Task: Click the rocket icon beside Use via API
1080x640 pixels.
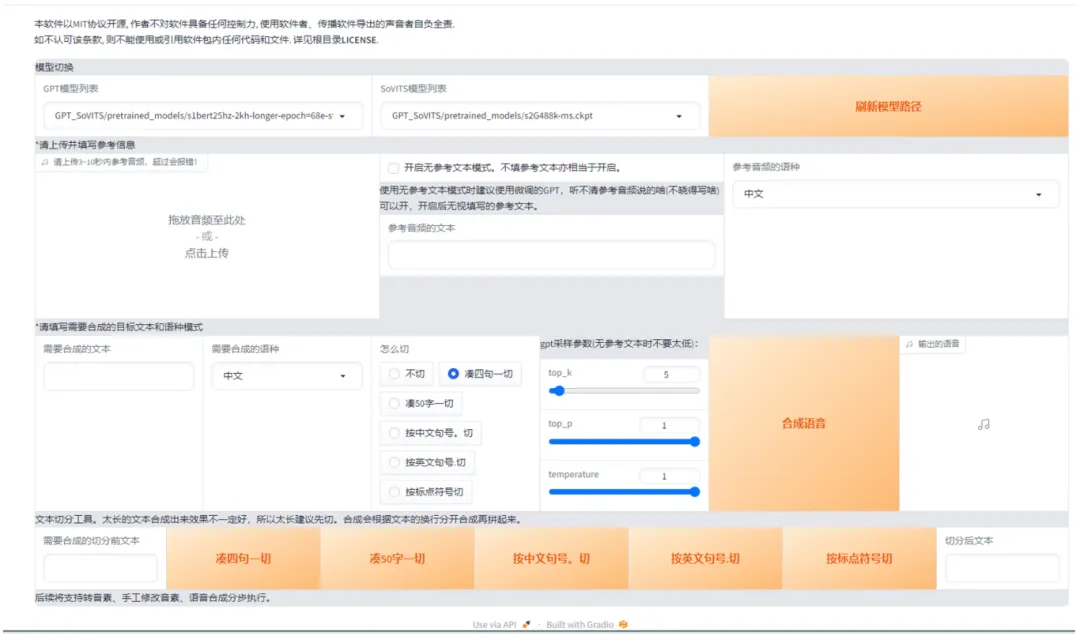Action: click(x=526, y=625)
